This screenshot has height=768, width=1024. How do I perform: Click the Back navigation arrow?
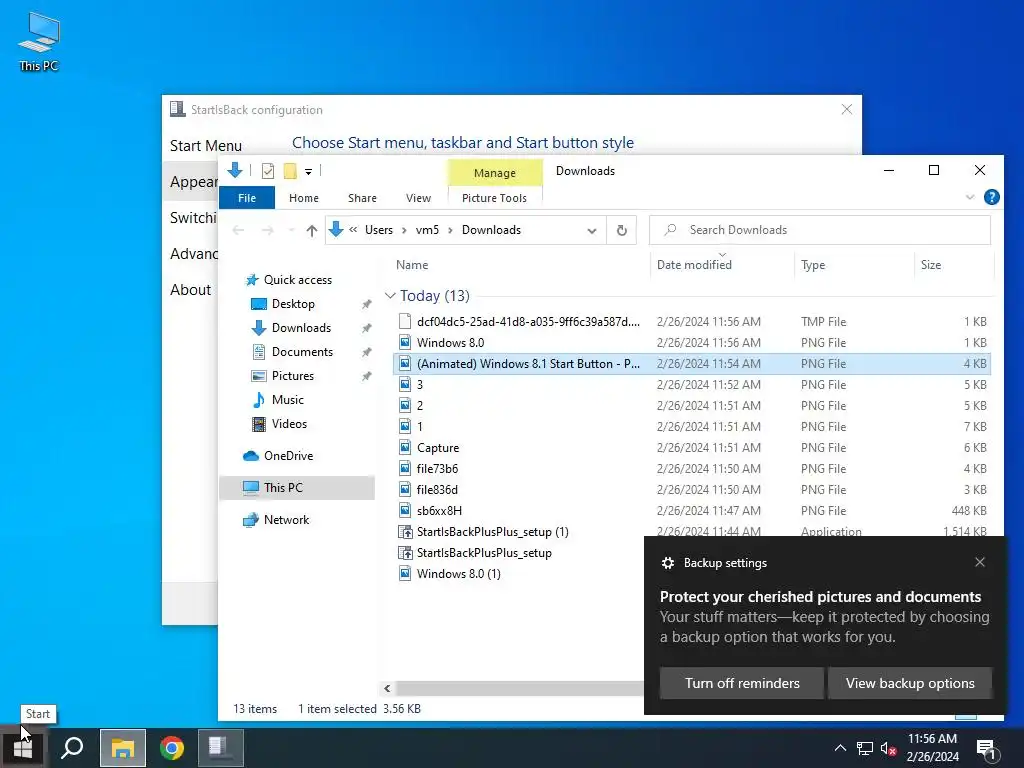tap(238, 230)
